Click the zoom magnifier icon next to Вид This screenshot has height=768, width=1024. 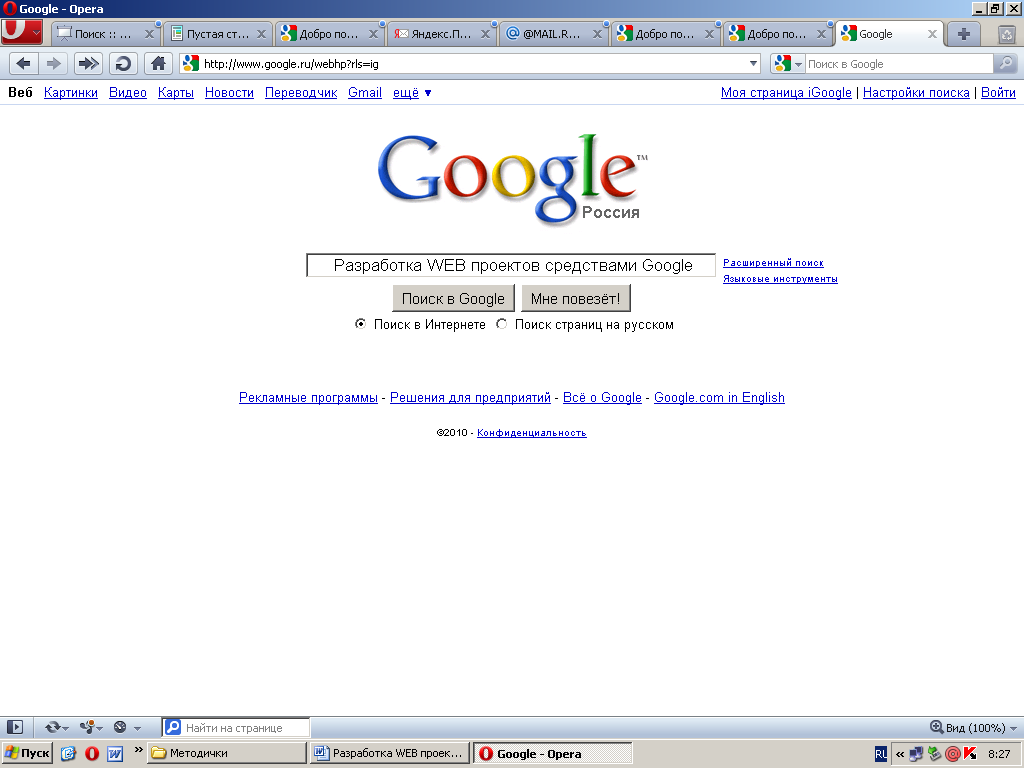[936, 727]
